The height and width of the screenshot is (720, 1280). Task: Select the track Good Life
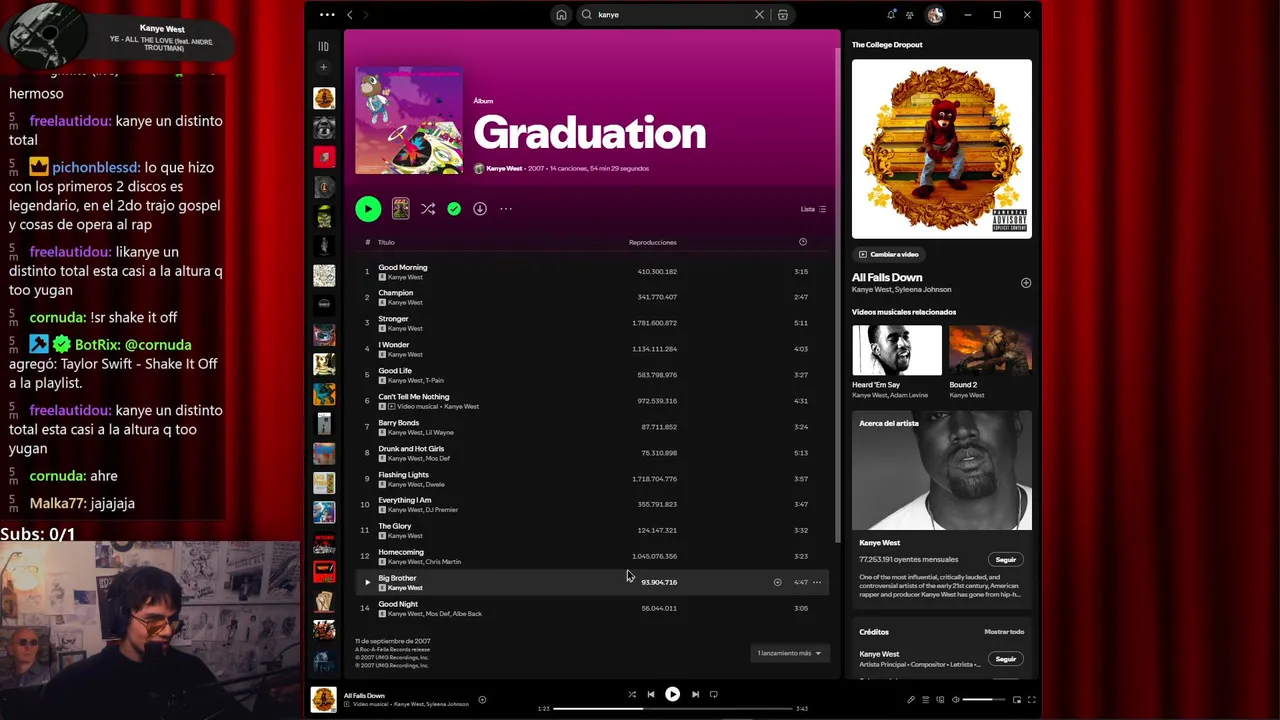pos(594,375)
